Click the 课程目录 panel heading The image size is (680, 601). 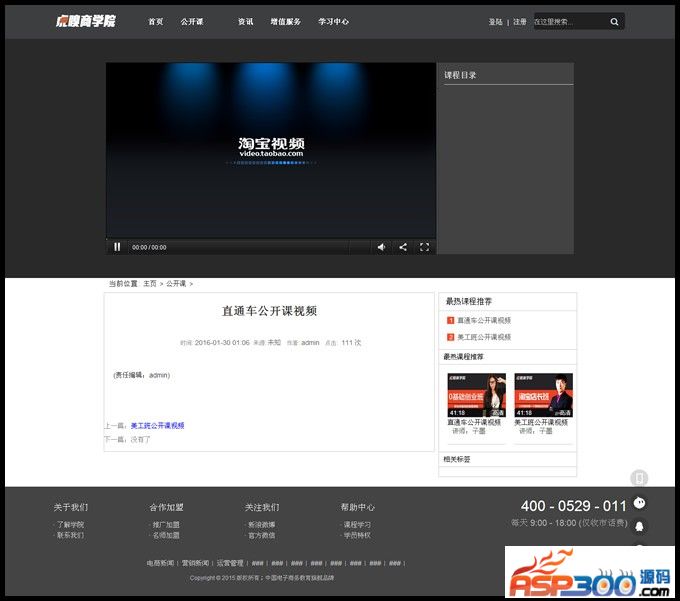pos(460,75)
